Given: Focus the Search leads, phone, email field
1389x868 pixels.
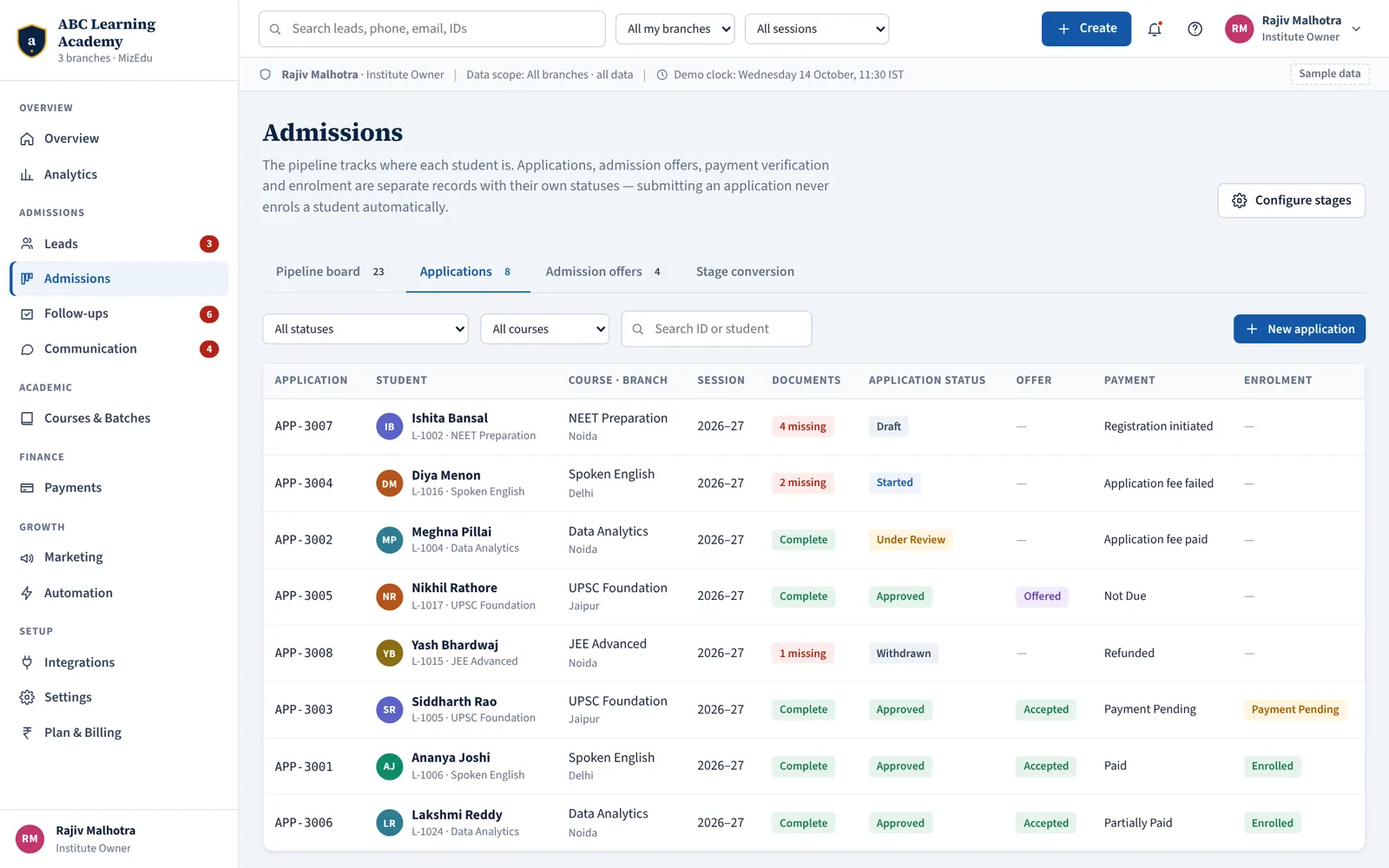Looking at the screenshot, I should (x=431, y=29).
